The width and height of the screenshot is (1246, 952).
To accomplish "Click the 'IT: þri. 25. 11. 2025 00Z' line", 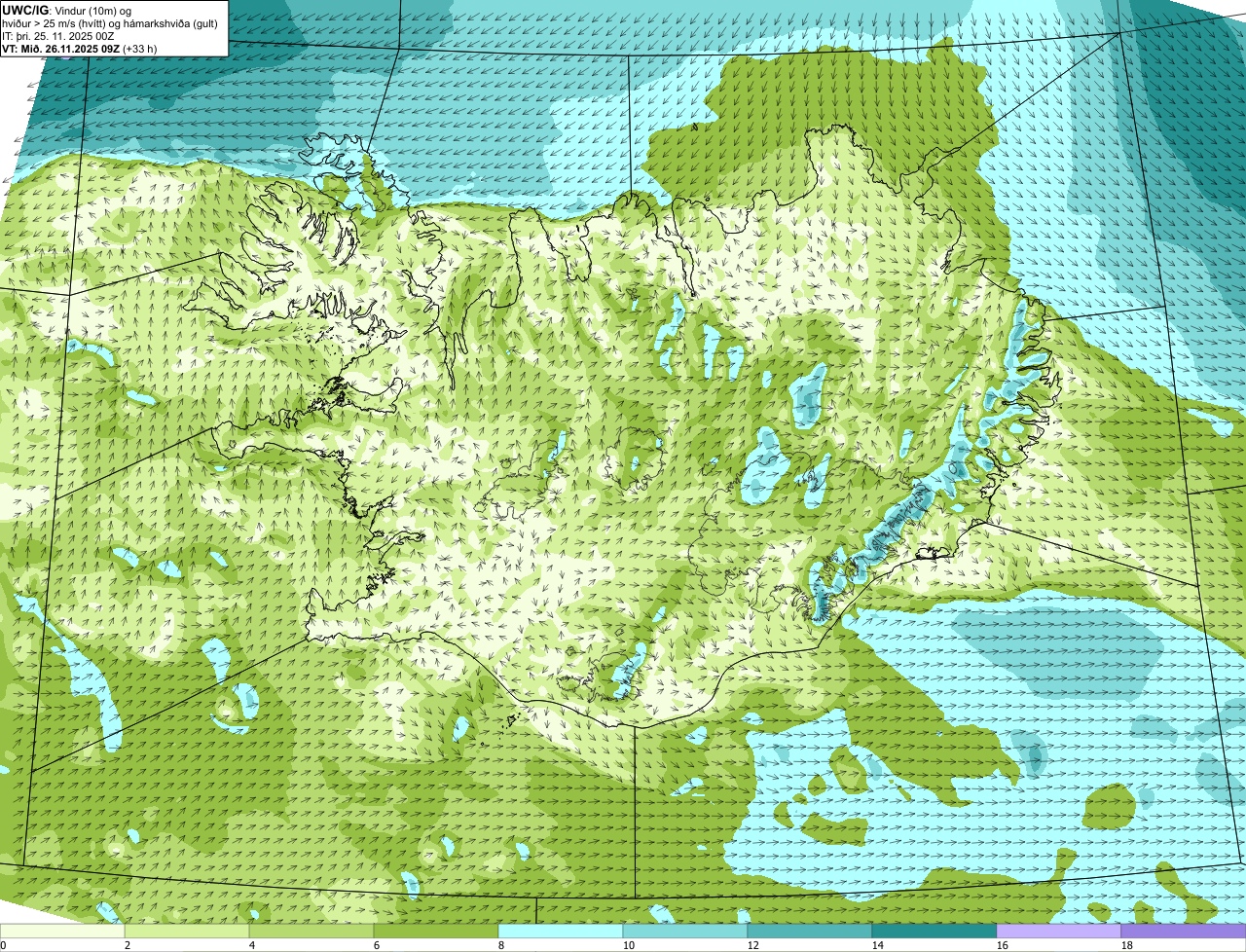I will click(x=59, y=35).
